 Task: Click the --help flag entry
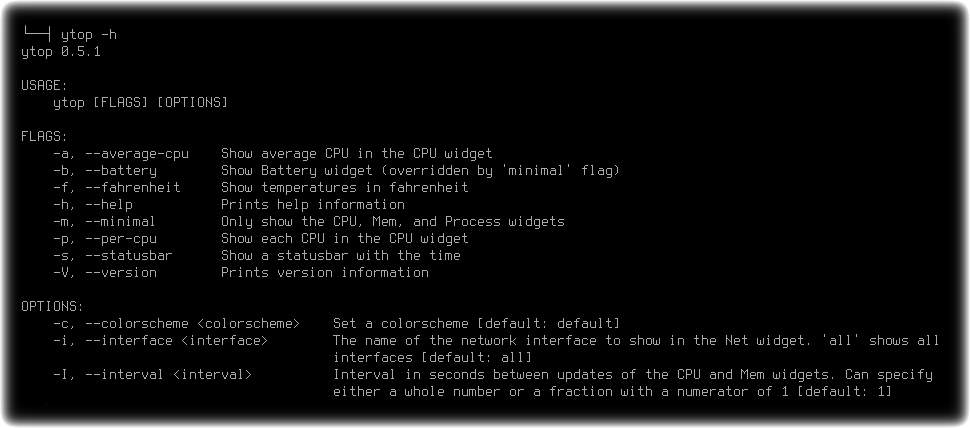pos(93,205)
